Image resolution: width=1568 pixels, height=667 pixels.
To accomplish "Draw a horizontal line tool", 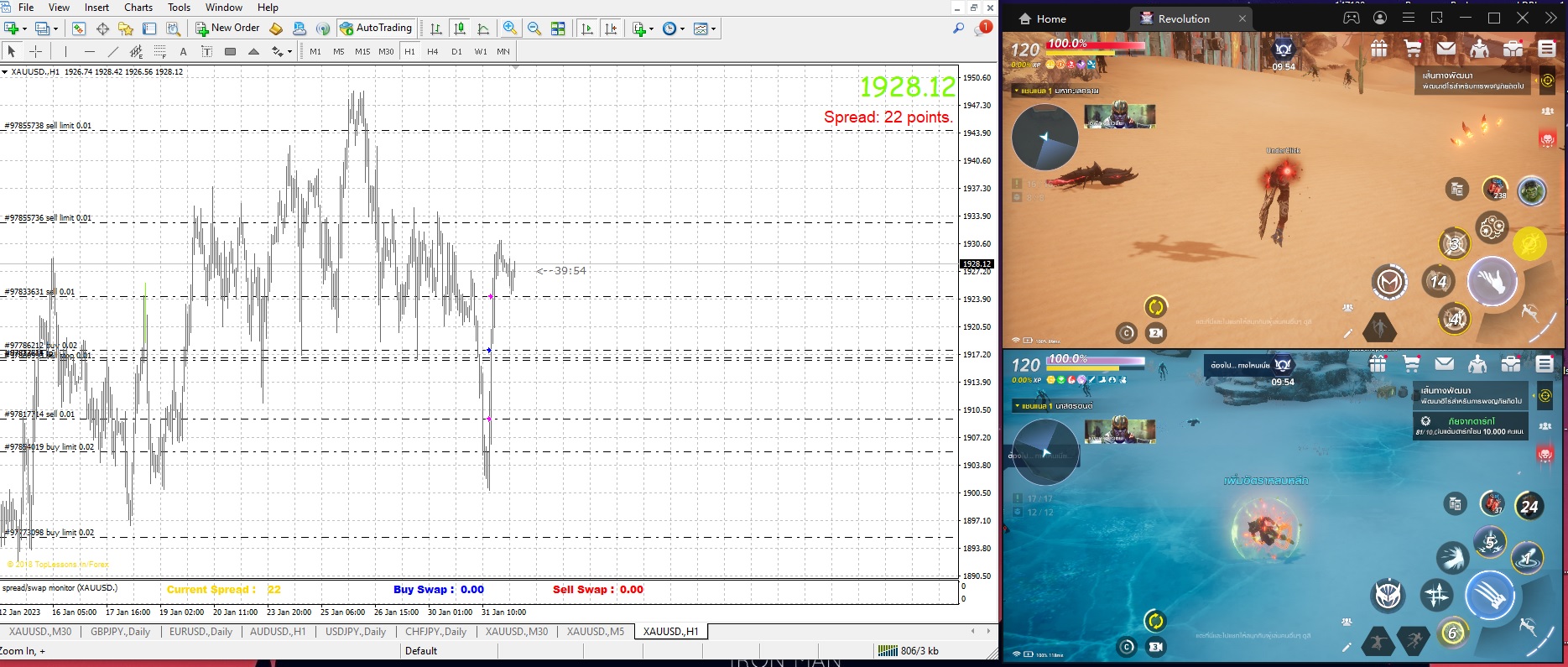I will pyautogui.click(x=90, y=51).
